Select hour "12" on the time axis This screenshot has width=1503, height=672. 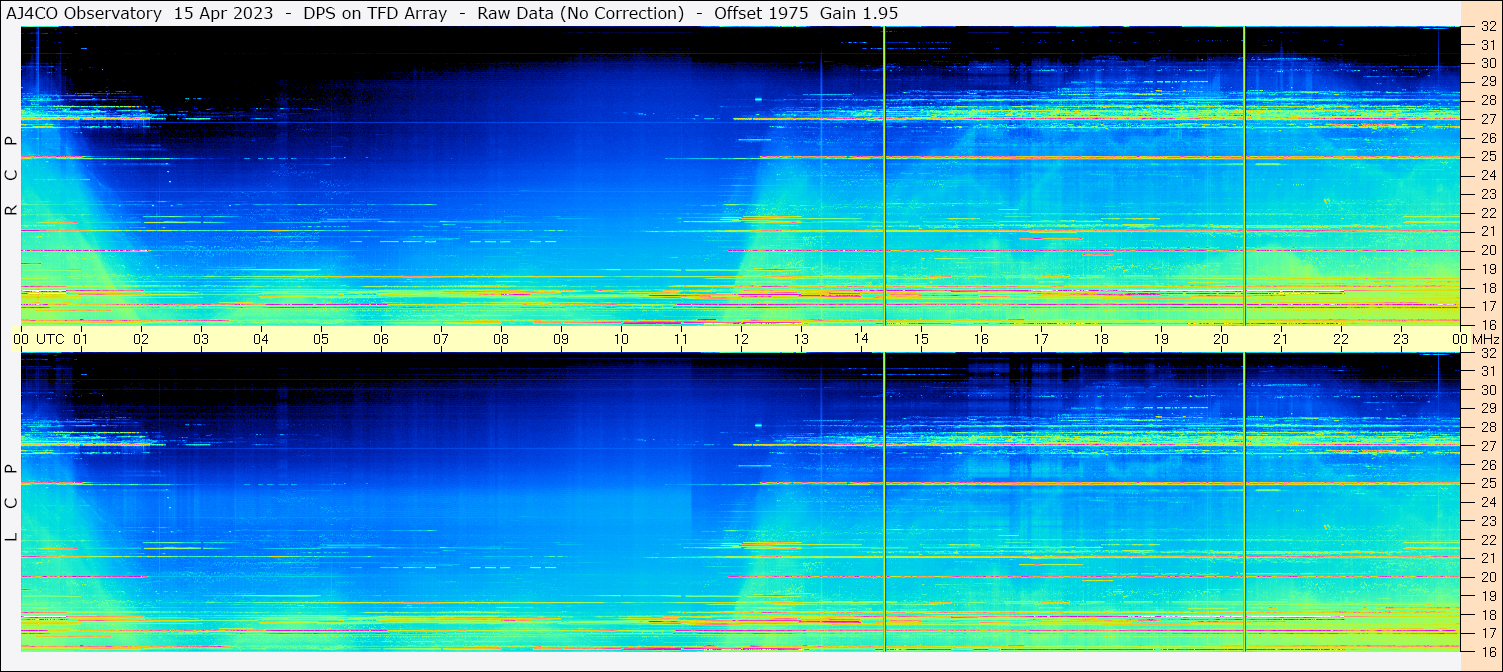(x=741, y=339)
